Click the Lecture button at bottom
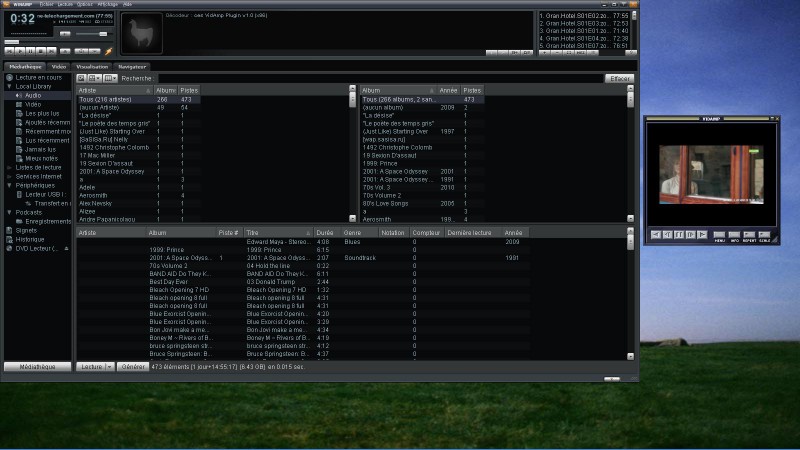This screenshot has width=800, height=450. pos(91,367)
